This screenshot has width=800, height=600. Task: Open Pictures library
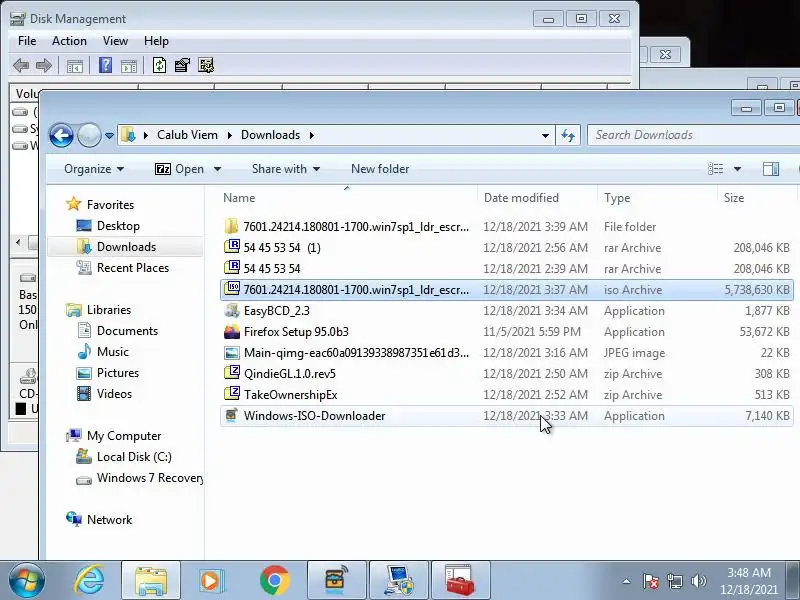point(108,372)
